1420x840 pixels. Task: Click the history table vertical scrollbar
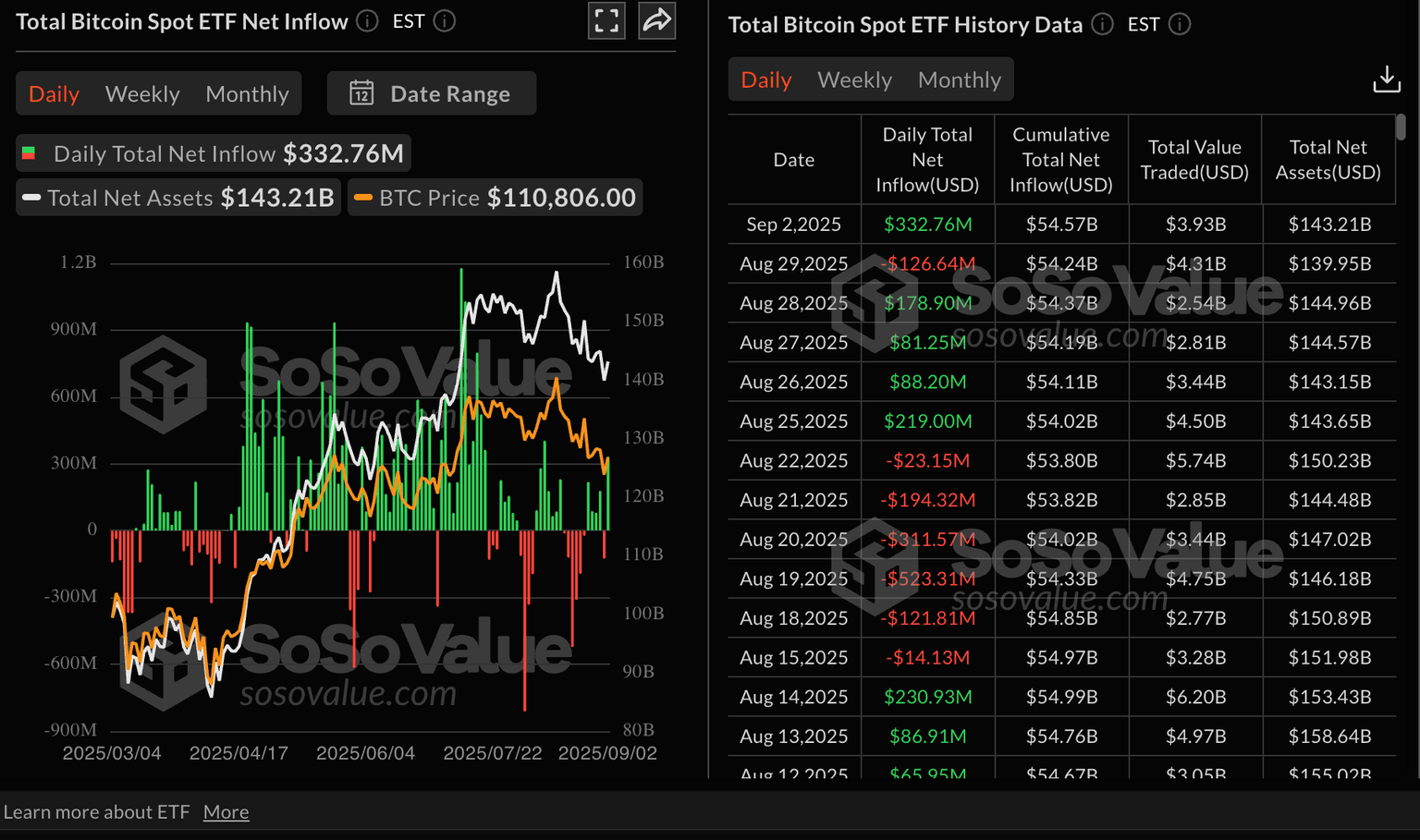click(x=1401, y=128)
